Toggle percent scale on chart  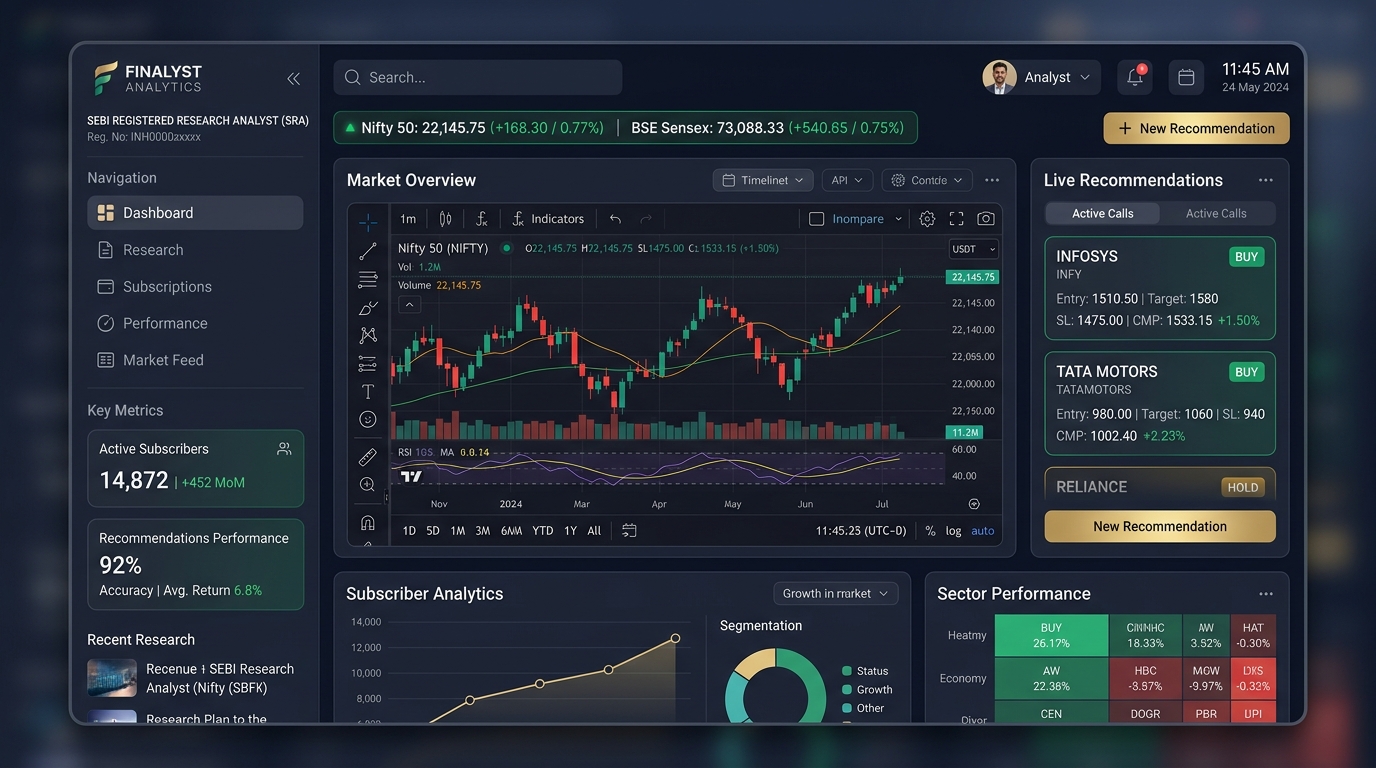coord(930,531)
